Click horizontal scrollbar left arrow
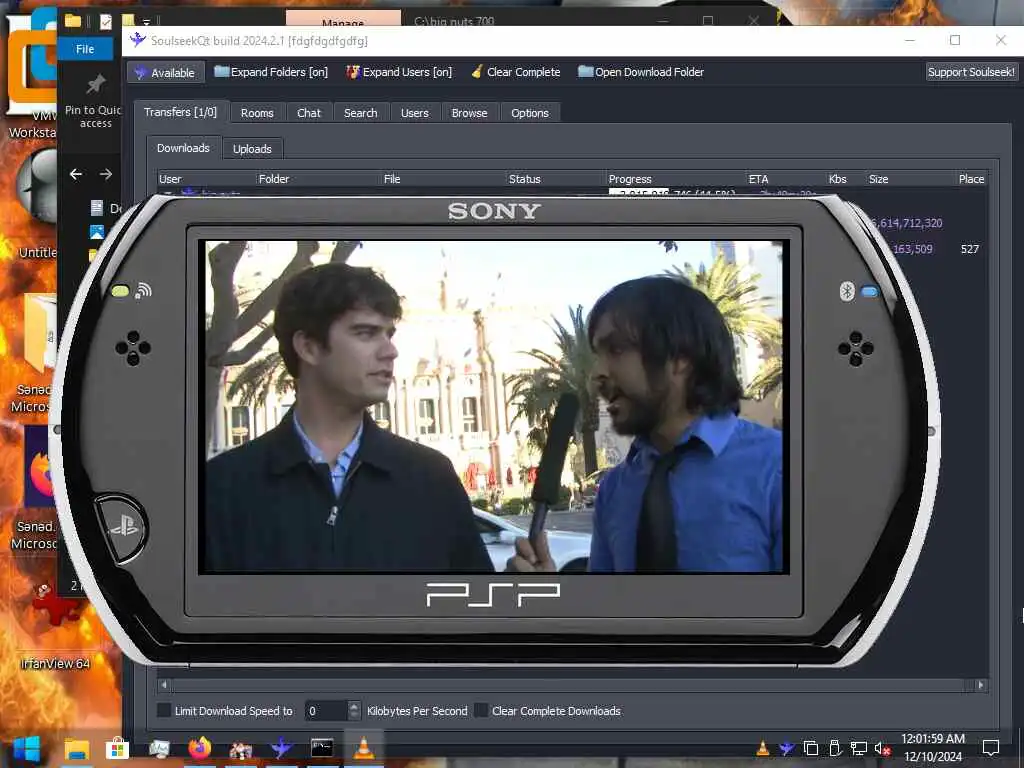 coord(164,685)
